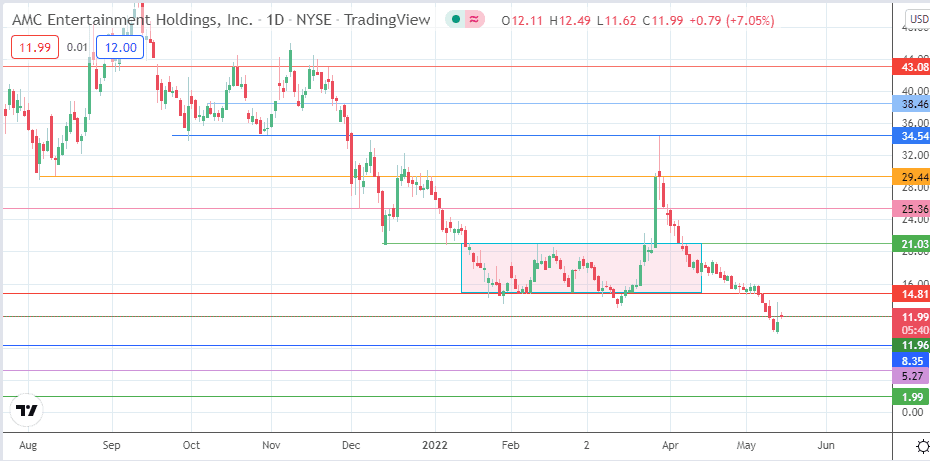Click the red sell price 11.99 box
The image size is (930, 461).
pos(35,47)
